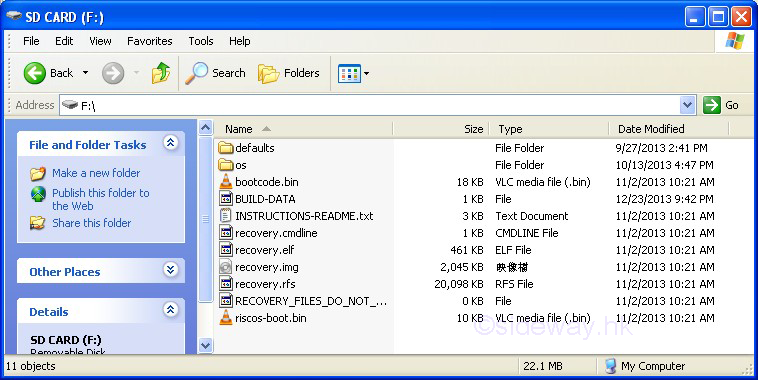The width and height of the screenshot is (758, 380).
Task: Open the Tools menu
Action: (201, 41)
